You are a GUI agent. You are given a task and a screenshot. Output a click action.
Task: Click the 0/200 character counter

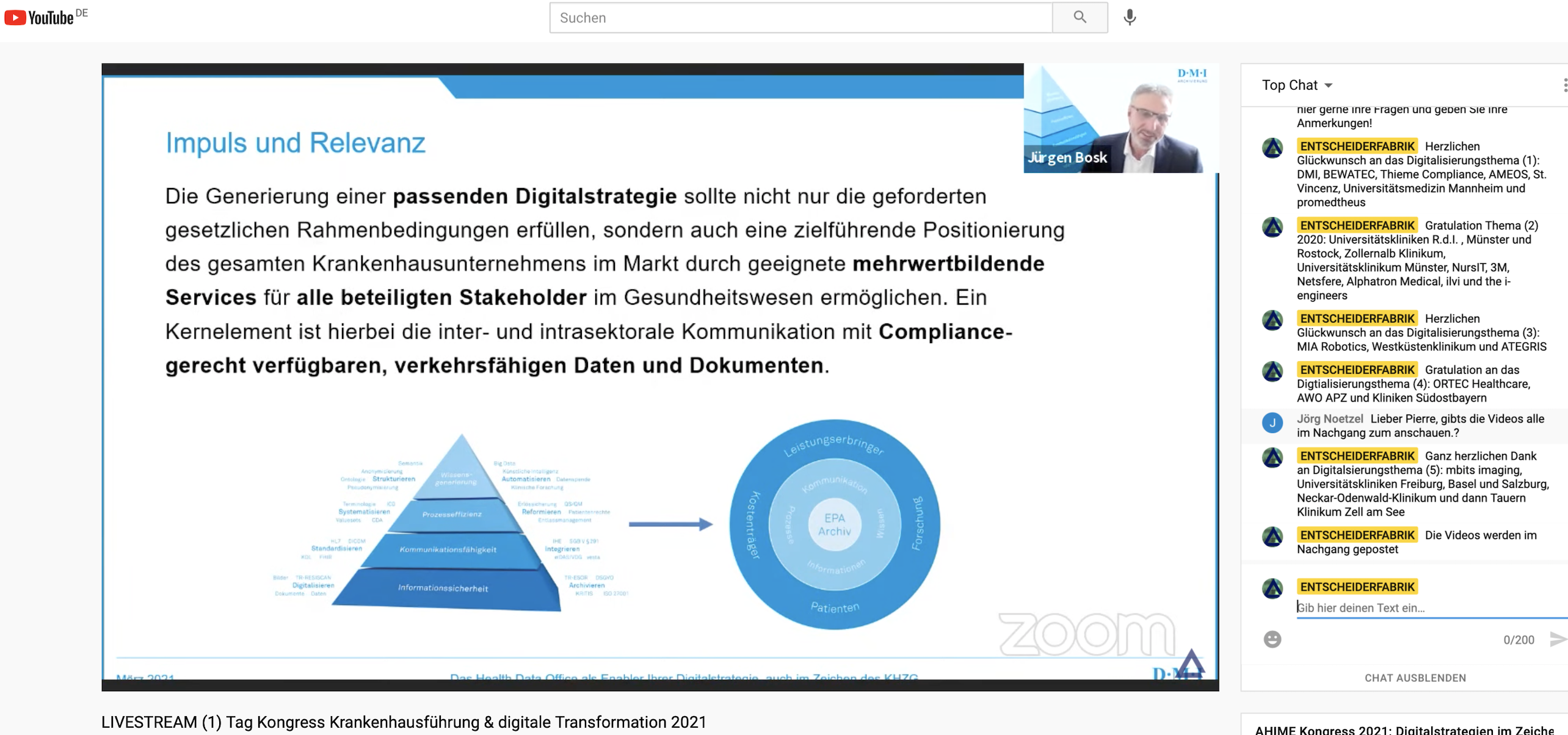click(1519, 640)
